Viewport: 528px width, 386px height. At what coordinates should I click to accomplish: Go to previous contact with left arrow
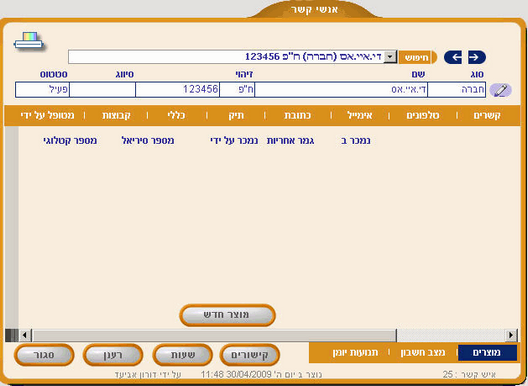coord(453,57)
